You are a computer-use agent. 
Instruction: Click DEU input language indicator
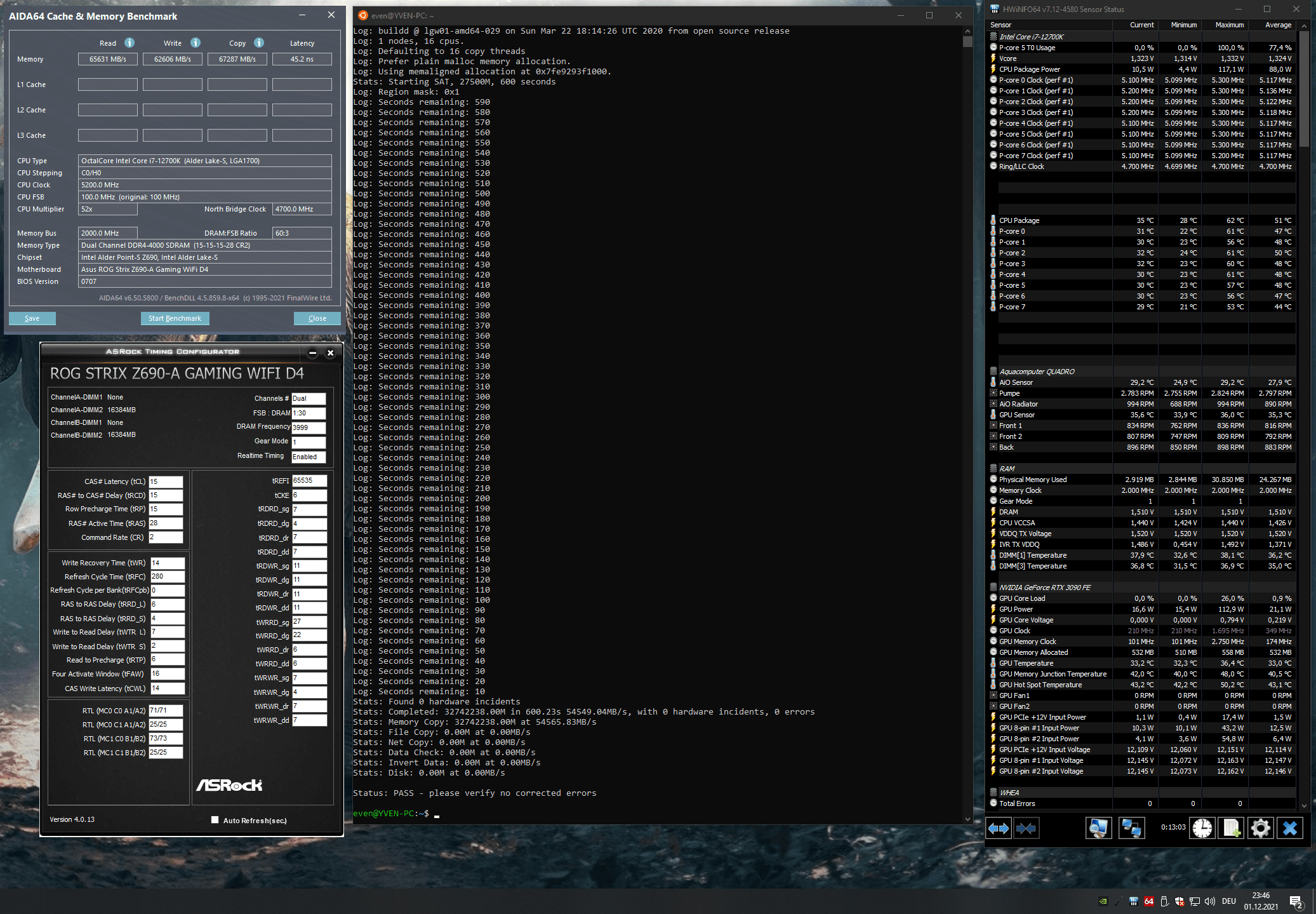click(x=1229, y=901)
